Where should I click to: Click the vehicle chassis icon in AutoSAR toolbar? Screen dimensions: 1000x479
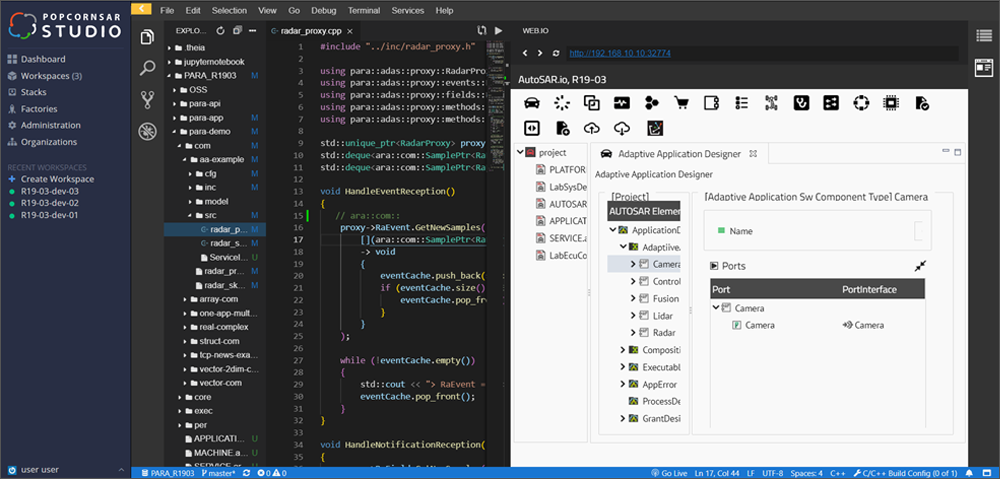(x=772, y=102)
